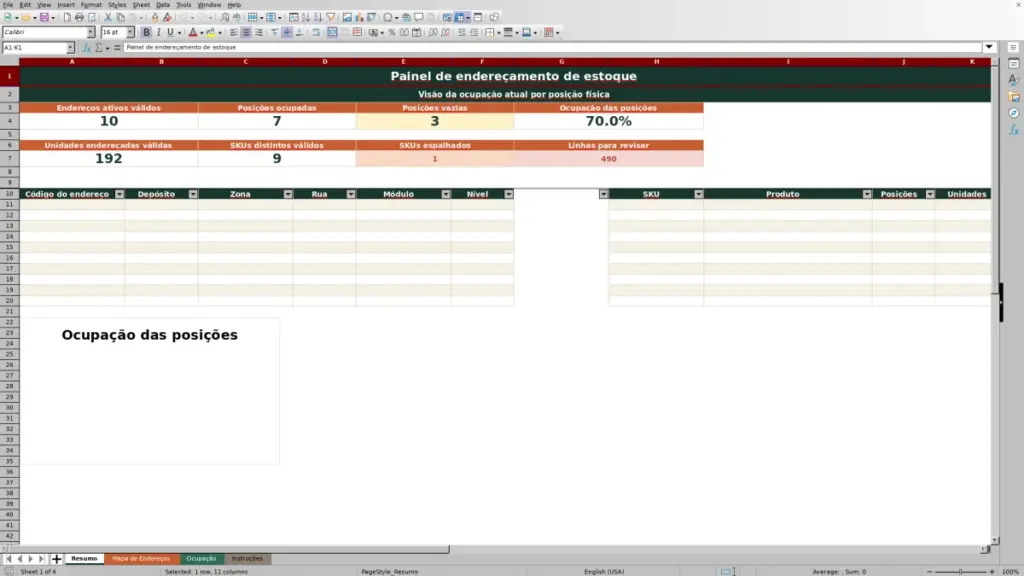
Task: Switch to the Ocupação sheet tab
Action: (x=201, y=559)
